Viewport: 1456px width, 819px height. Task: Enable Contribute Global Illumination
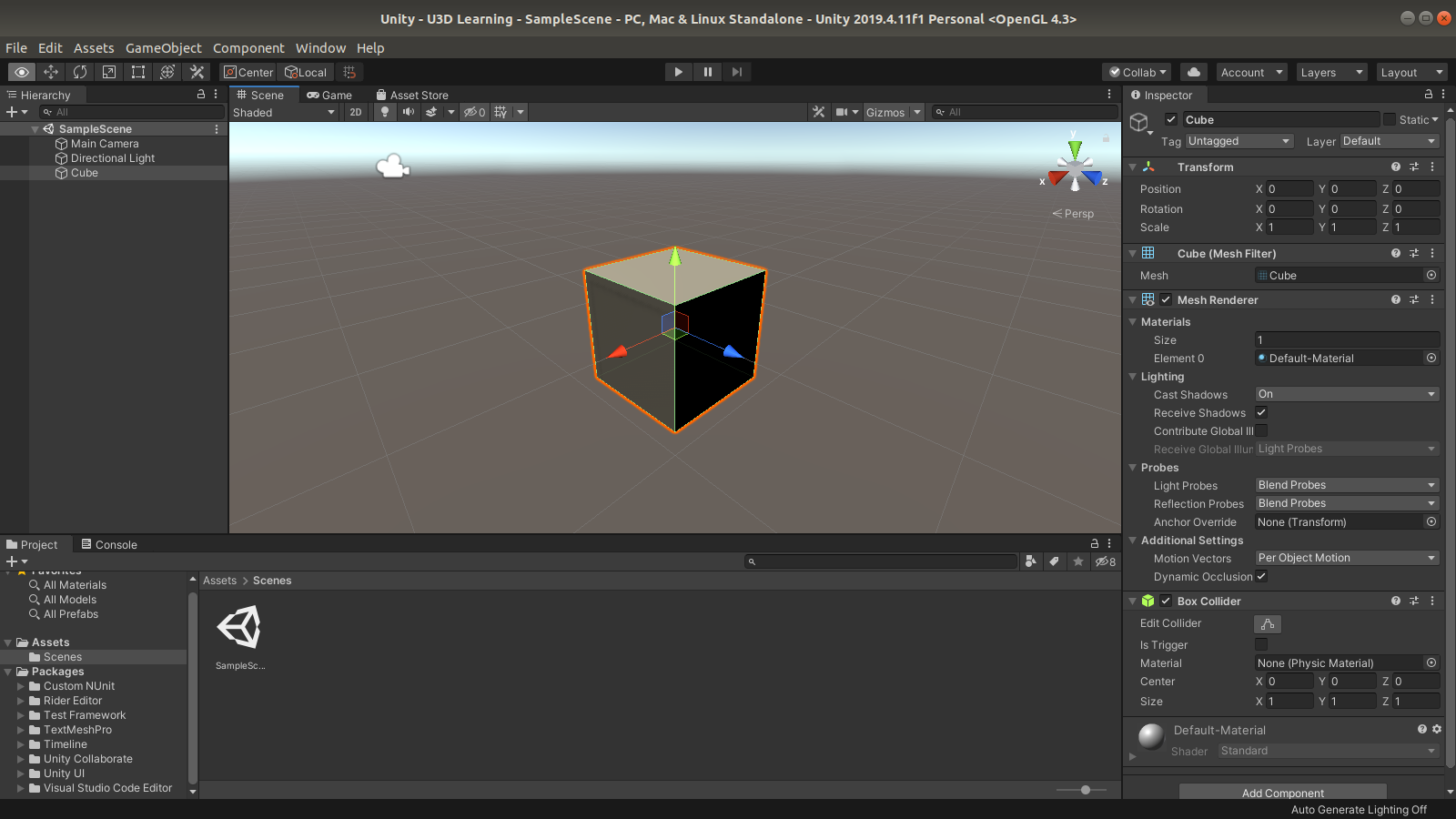(x=1261, y=431)
